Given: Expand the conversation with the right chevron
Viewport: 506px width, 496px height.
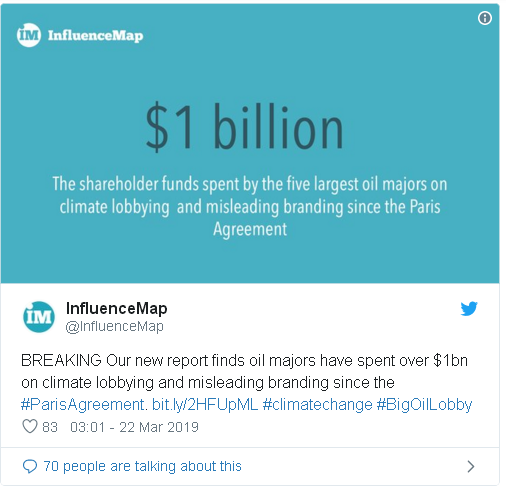Looking at the screenshot, I should (471, 466).
